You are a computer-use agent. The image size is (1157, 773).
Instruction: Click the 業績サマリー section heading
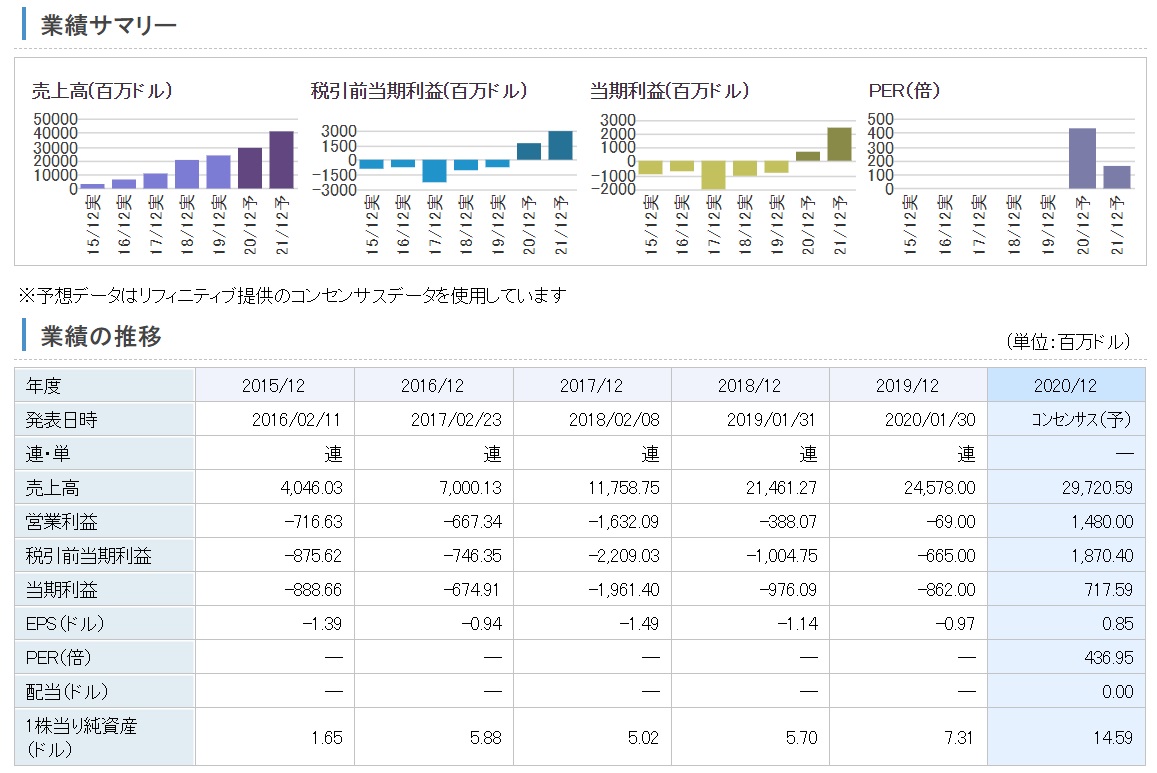[108, 25]
